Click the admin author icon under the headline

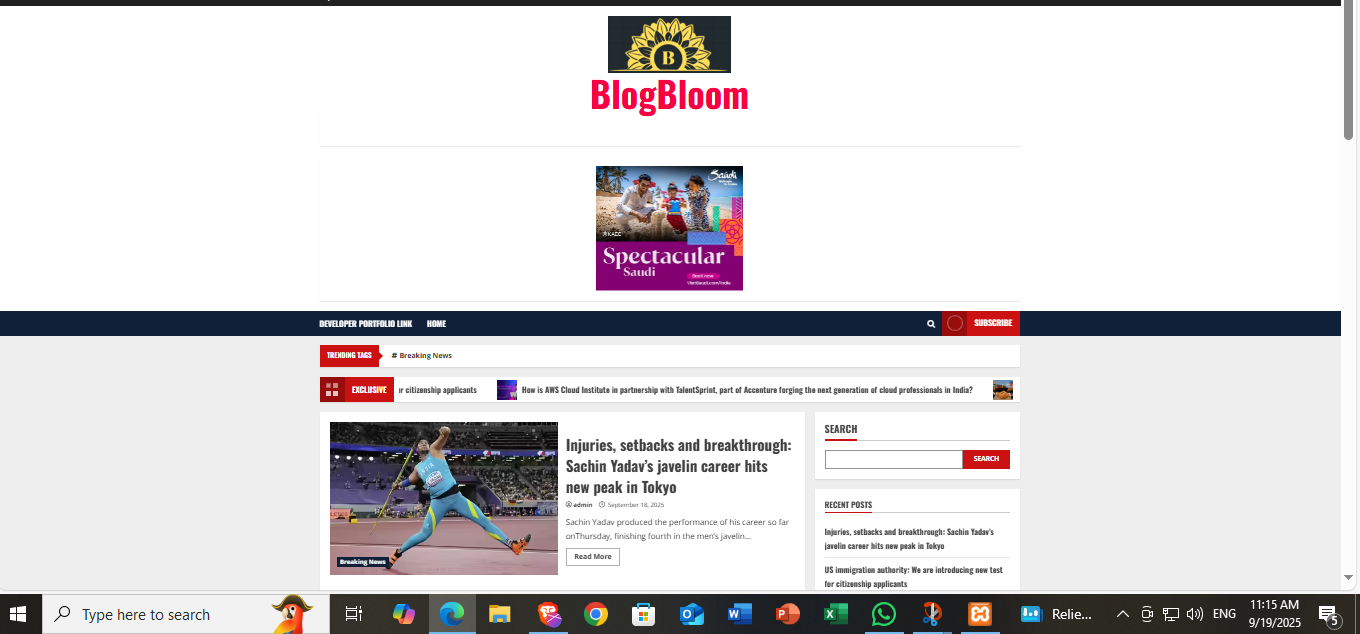tap(570, 505)
